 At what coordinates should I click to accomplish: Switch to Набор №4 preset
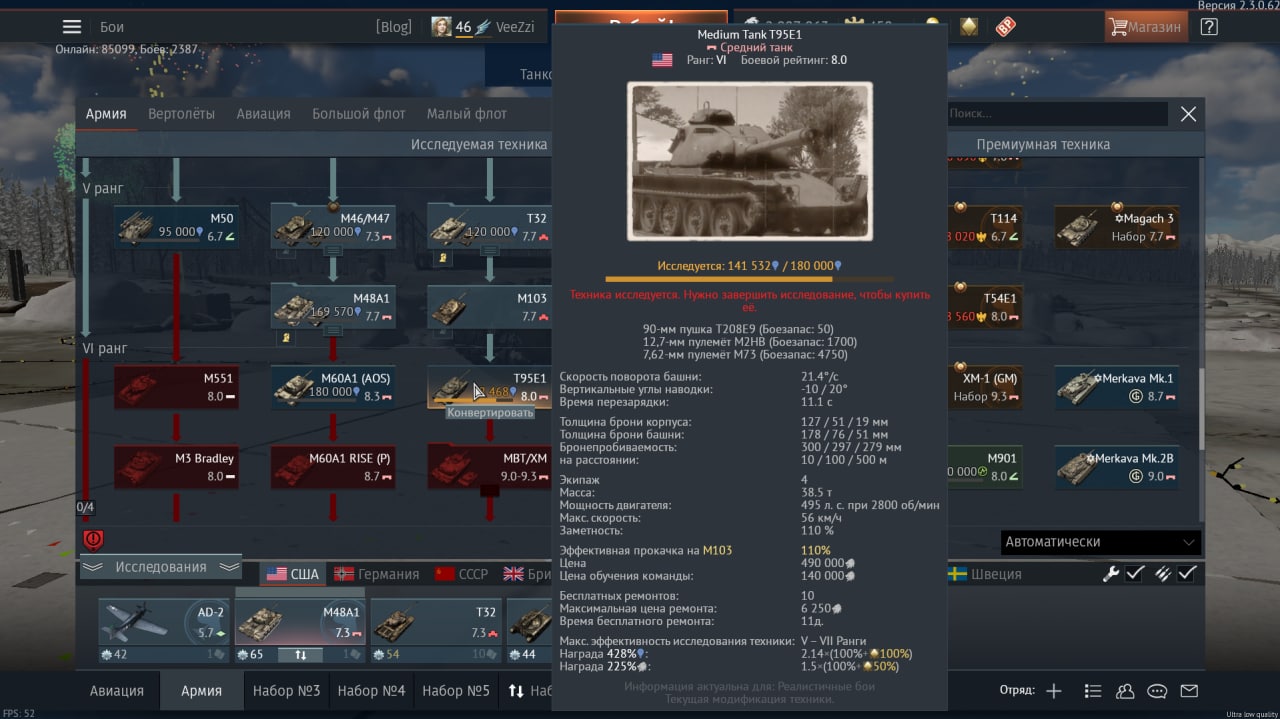coord(372,690)
